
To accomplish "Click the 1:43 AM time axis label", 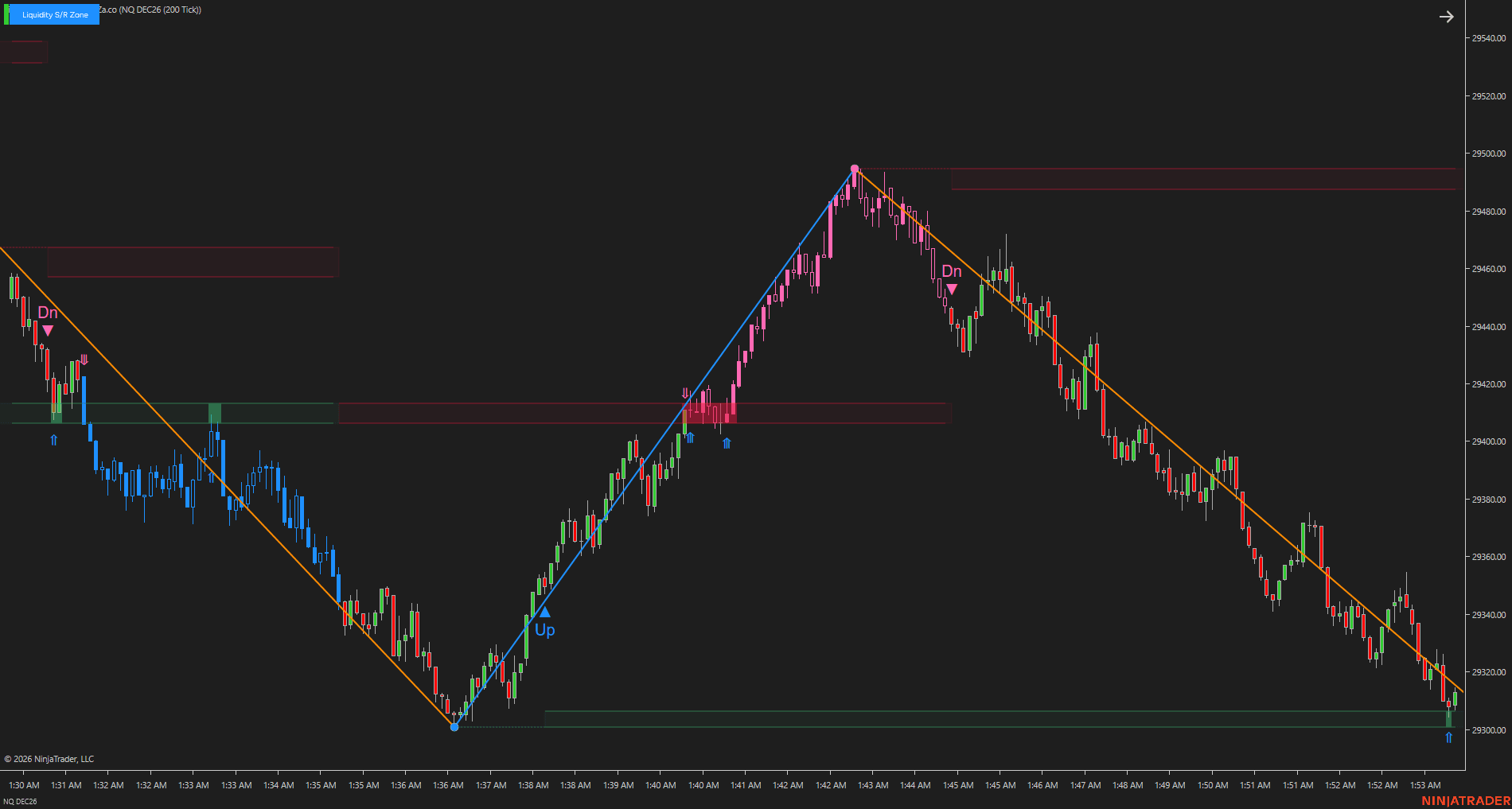I will pos(873,785).
